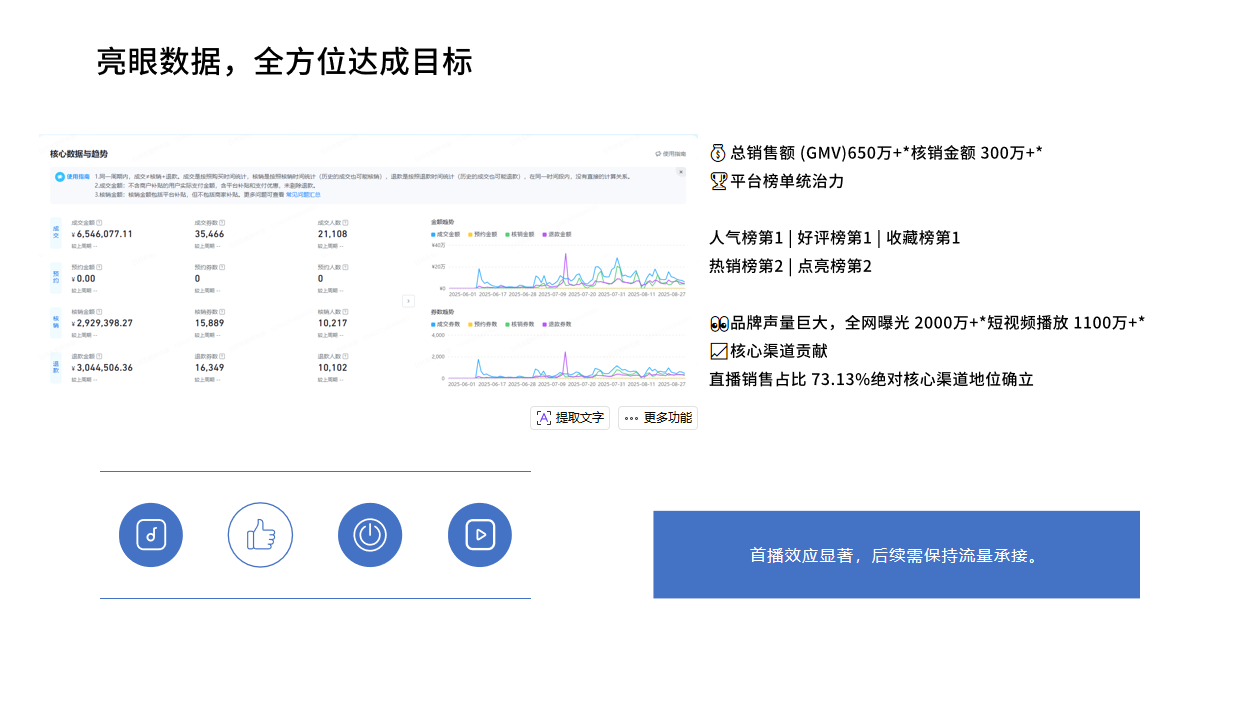Click the 退款人数 value 10,102
The width and height of the screenshot is (1257, 701).
click(333, 368)
